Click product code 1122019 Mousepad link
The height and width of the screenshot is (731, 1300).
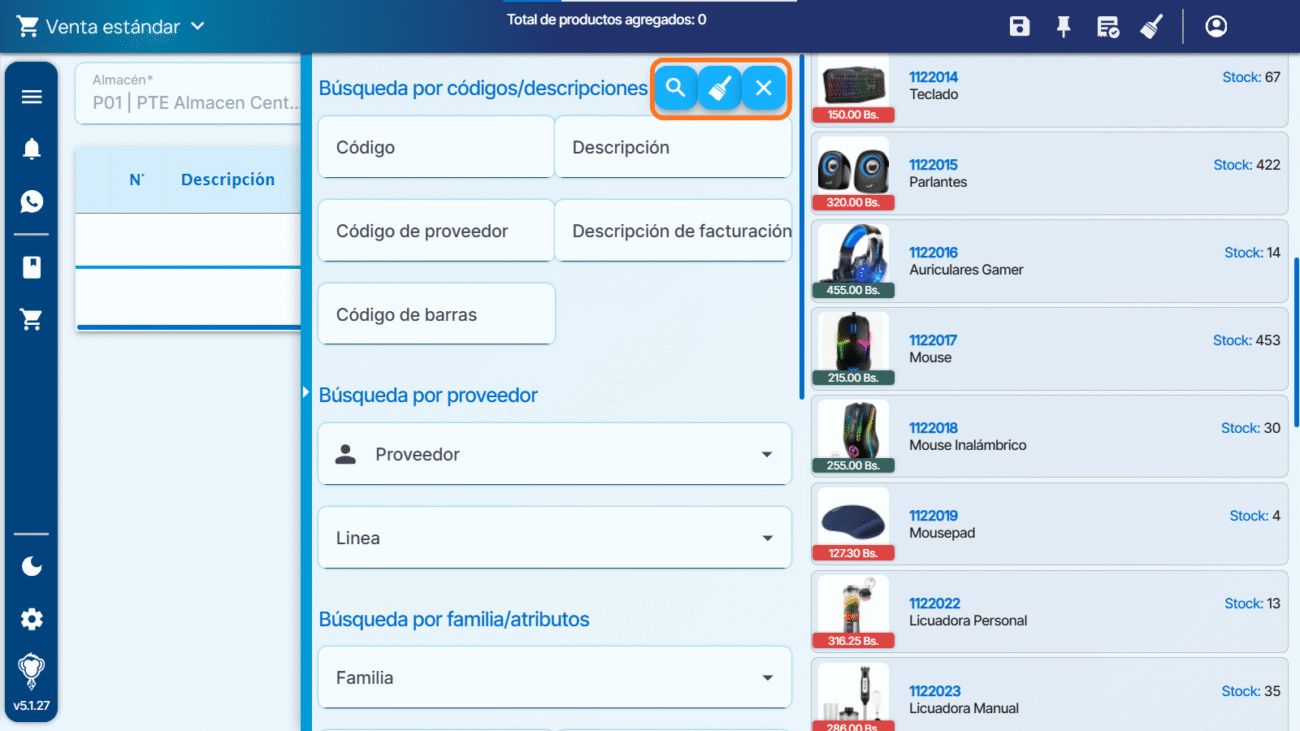[933, 516]
